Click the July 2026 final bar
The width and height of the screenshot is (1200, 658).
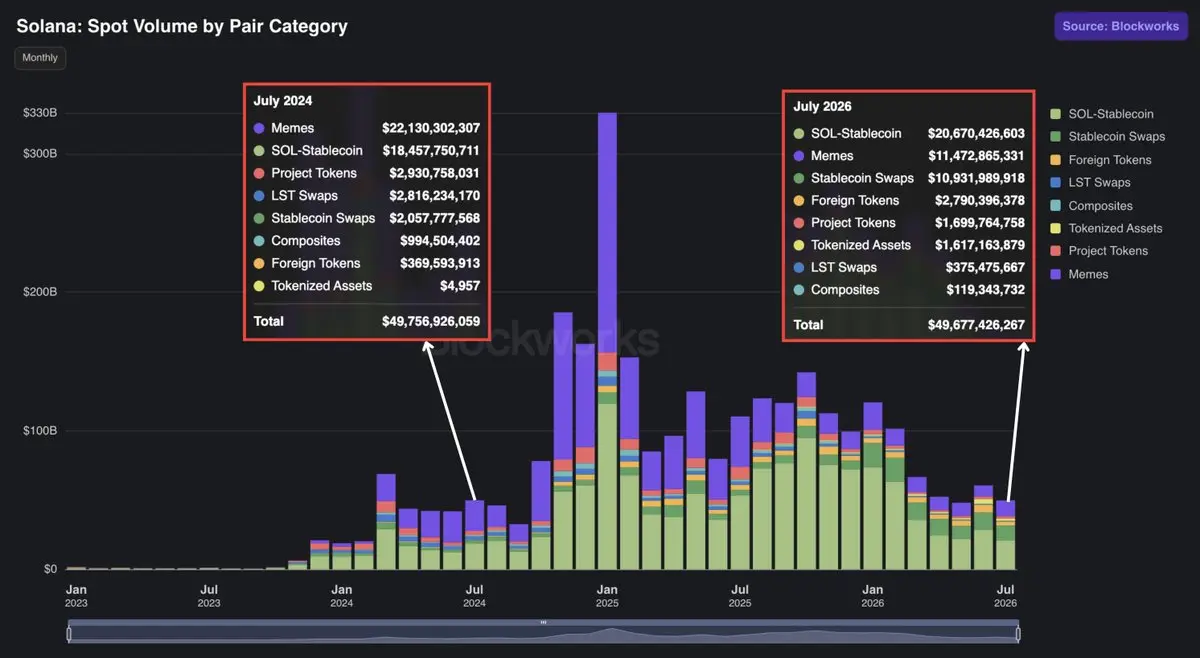[x=1006, y=535]
